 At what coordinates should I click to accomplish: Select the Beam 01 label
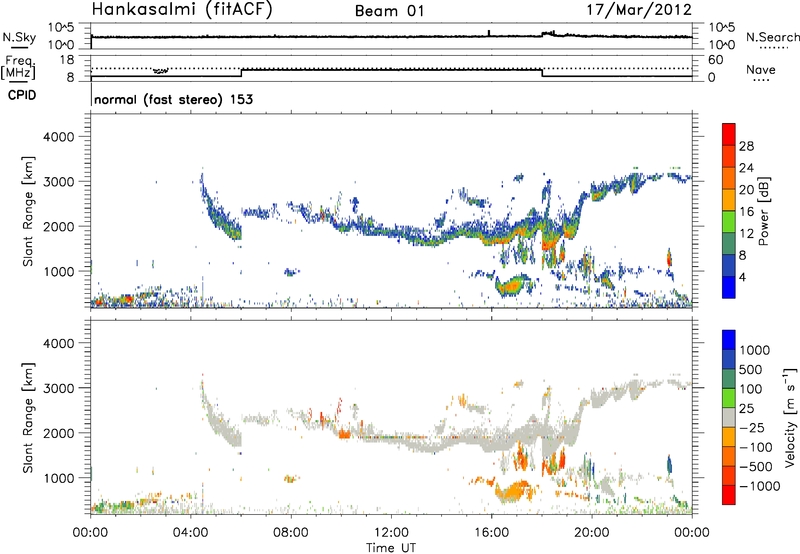click(x=389, y=11)
